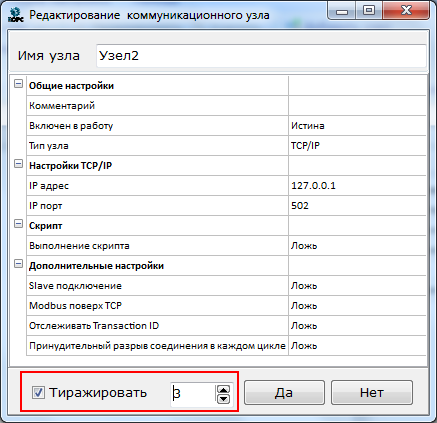The image size is (437, 423).
Task: Select the TCP/IP value of Тип узла
Action: coord(357,146)
